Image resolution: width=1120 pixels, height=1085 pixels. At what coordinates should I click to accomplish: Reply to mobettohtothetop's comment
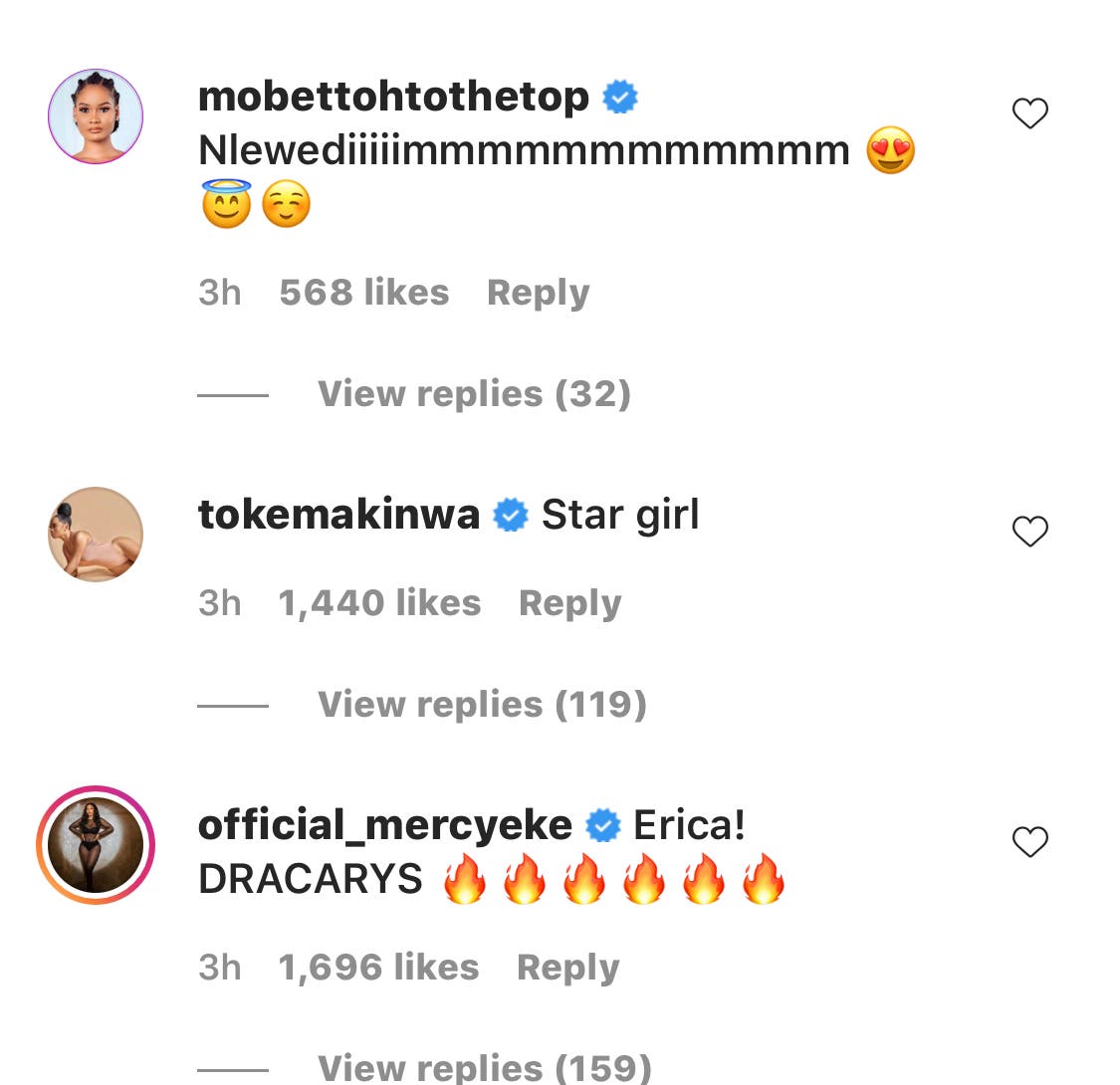[x=538, y=293]
